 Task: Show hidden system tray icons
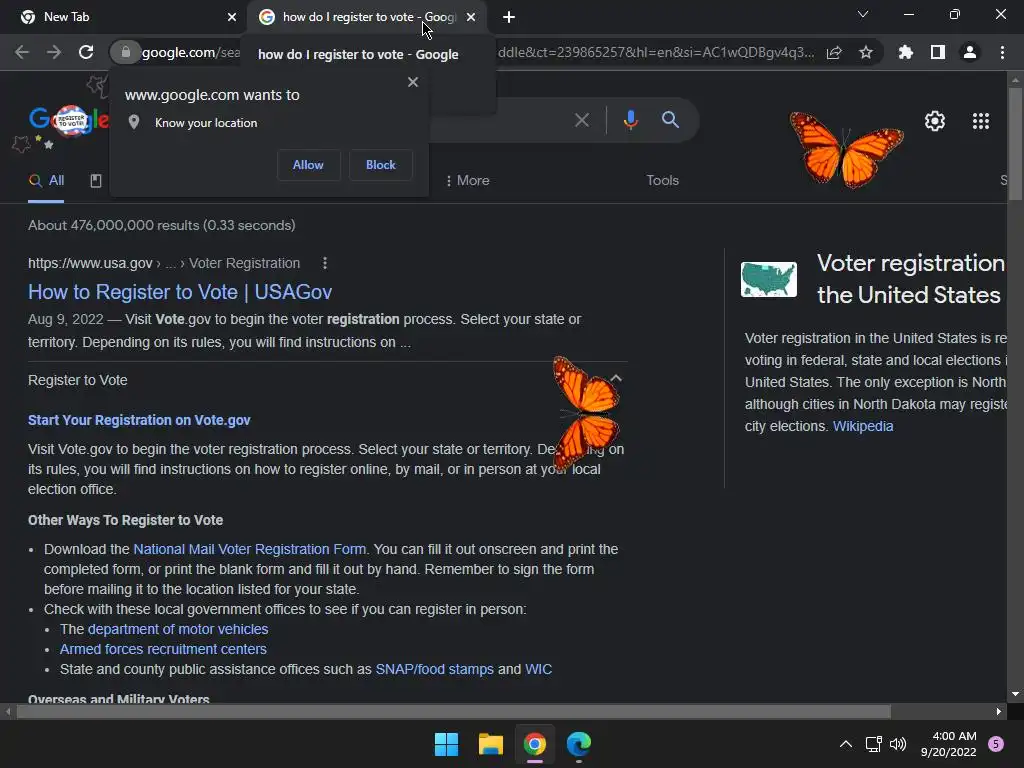[845, 744]
